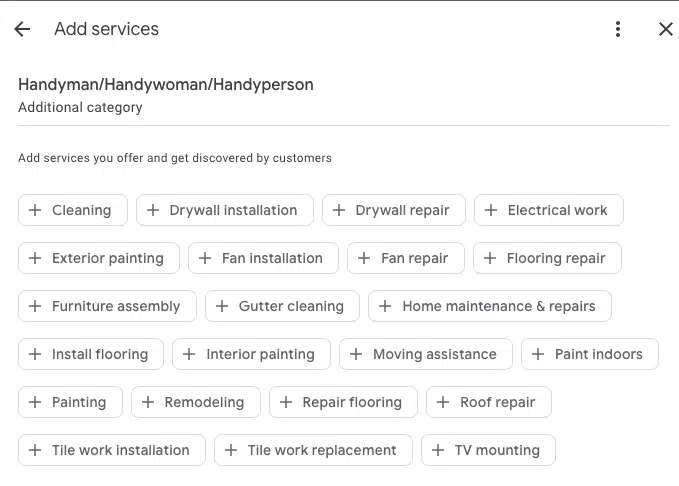Select the Paint indoors chip

(590, 354)
